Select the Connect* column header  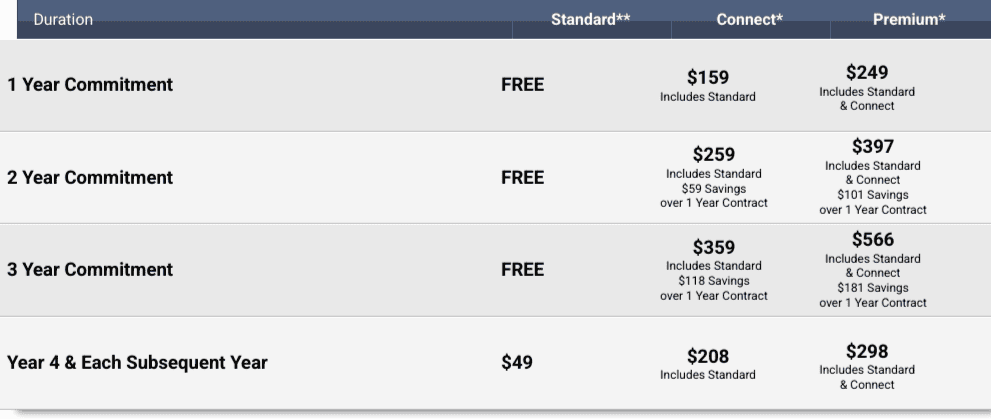pos(749,20)
